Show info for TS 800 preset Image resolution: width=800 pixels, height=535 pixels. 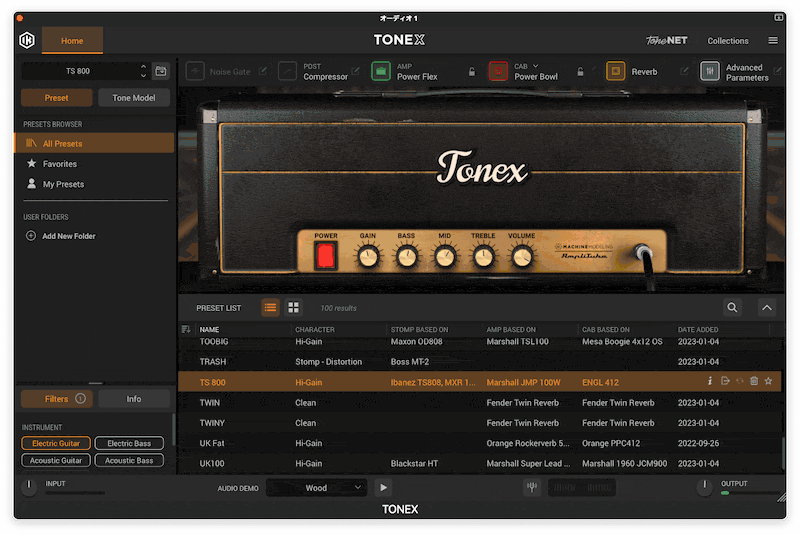[710, 381]
